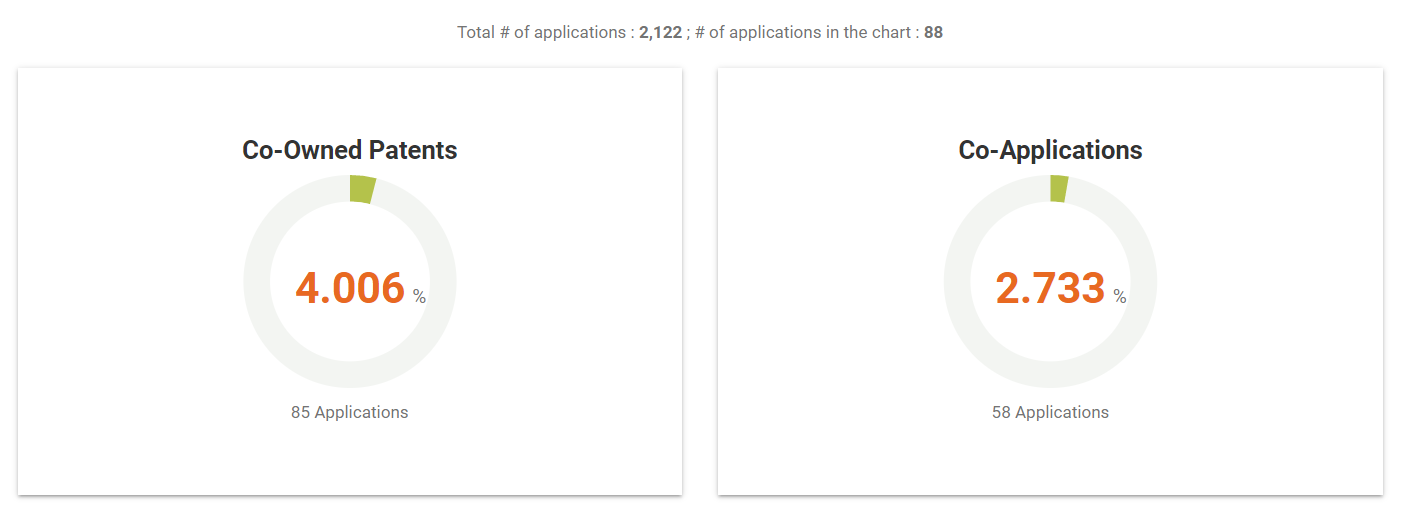Click the Co-Owned Patents heading
Screen dimensions: 1408x513
(350, 150)
